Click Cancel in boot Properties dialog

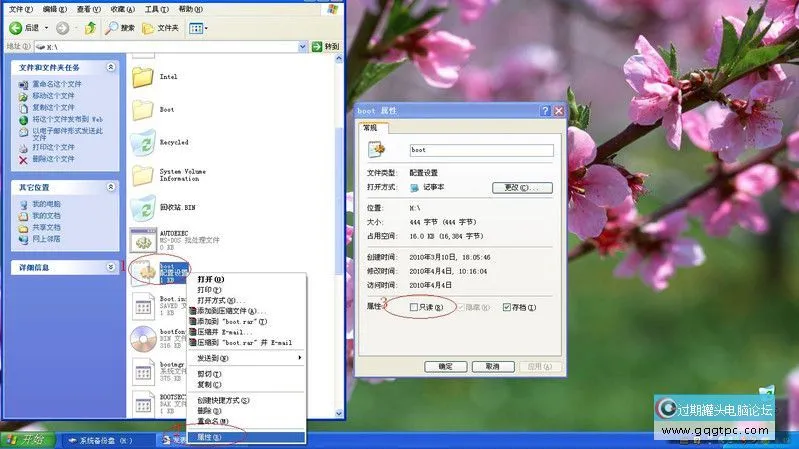pyautogui.click(x=493, y=366)
